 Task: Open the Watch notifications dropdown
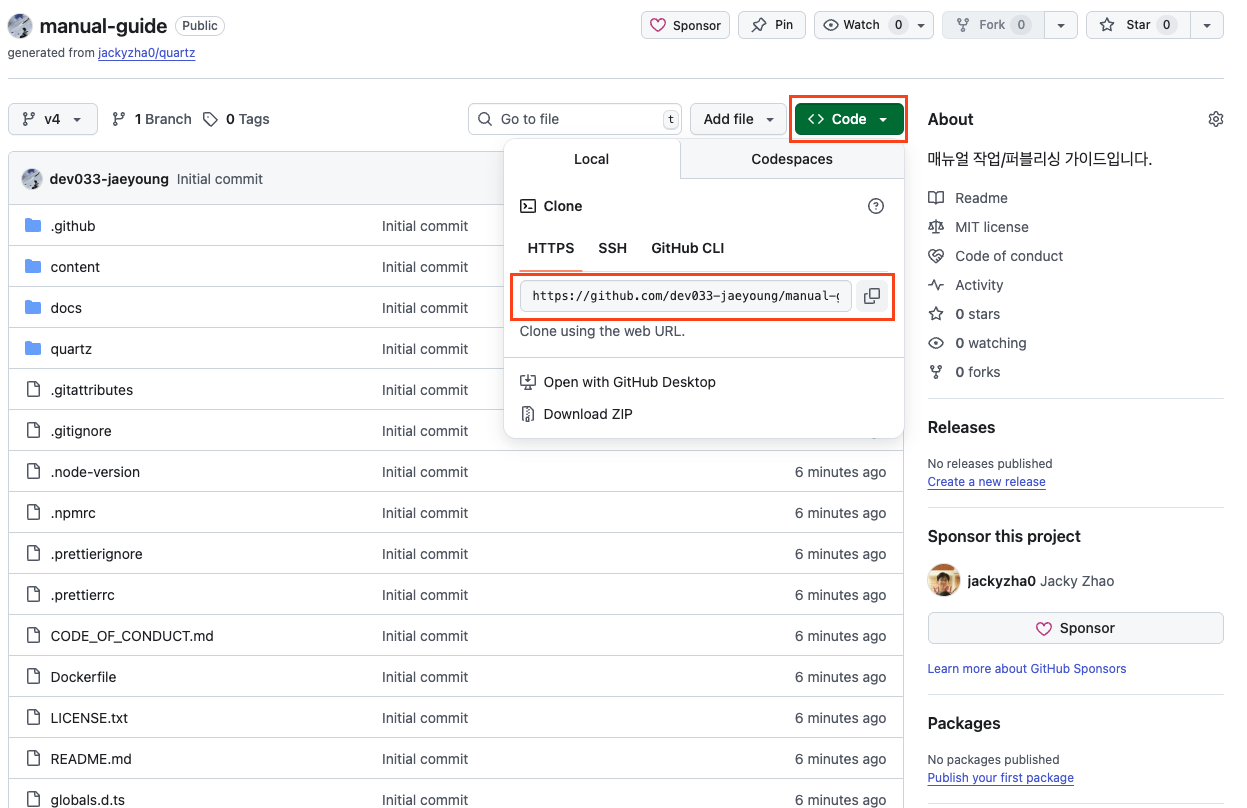(874, 25)
